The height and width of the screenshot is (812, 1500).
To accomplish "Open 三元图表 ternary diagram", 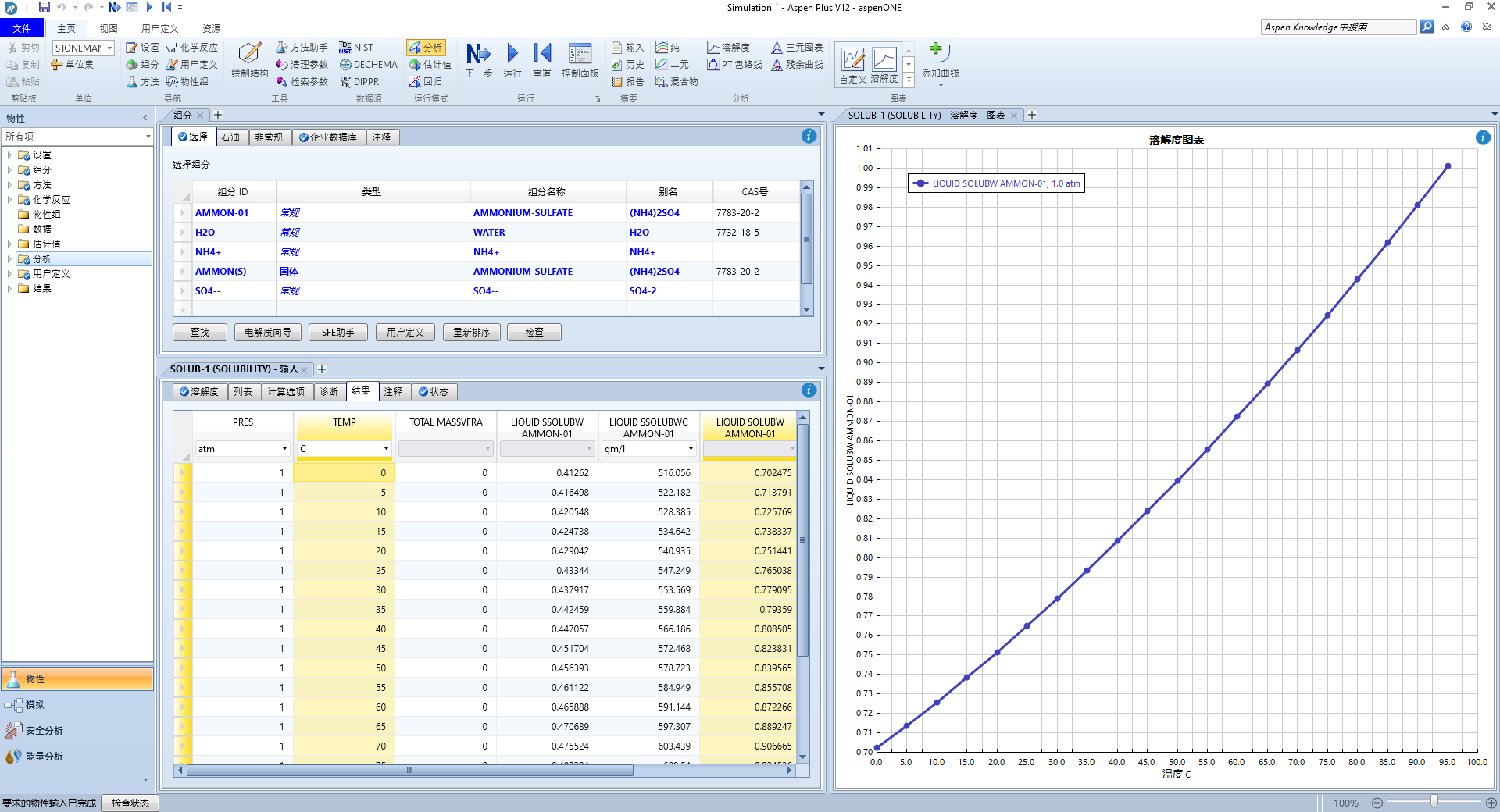I will (797, 48).
